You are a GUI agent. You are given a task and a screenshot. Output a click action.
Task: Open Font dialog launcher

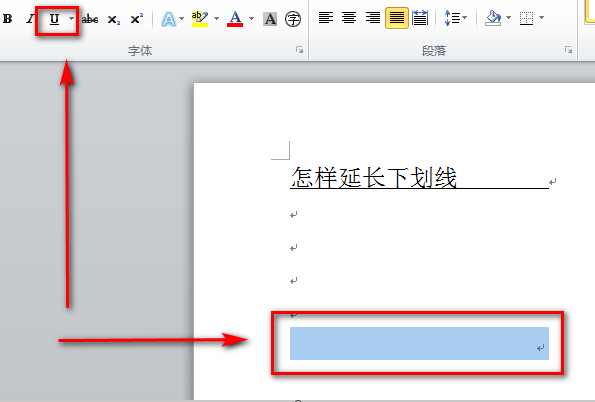point(299,50)
